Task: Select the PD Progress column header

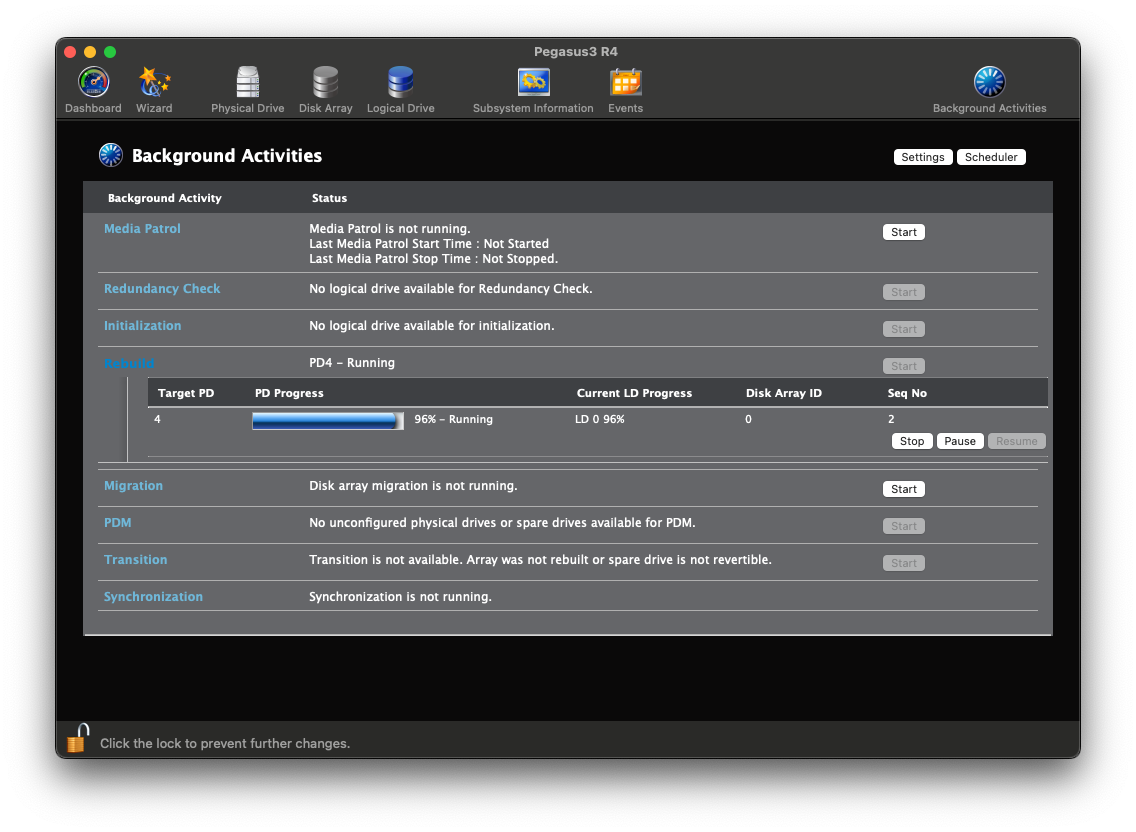Action: (x=289, y=393)
